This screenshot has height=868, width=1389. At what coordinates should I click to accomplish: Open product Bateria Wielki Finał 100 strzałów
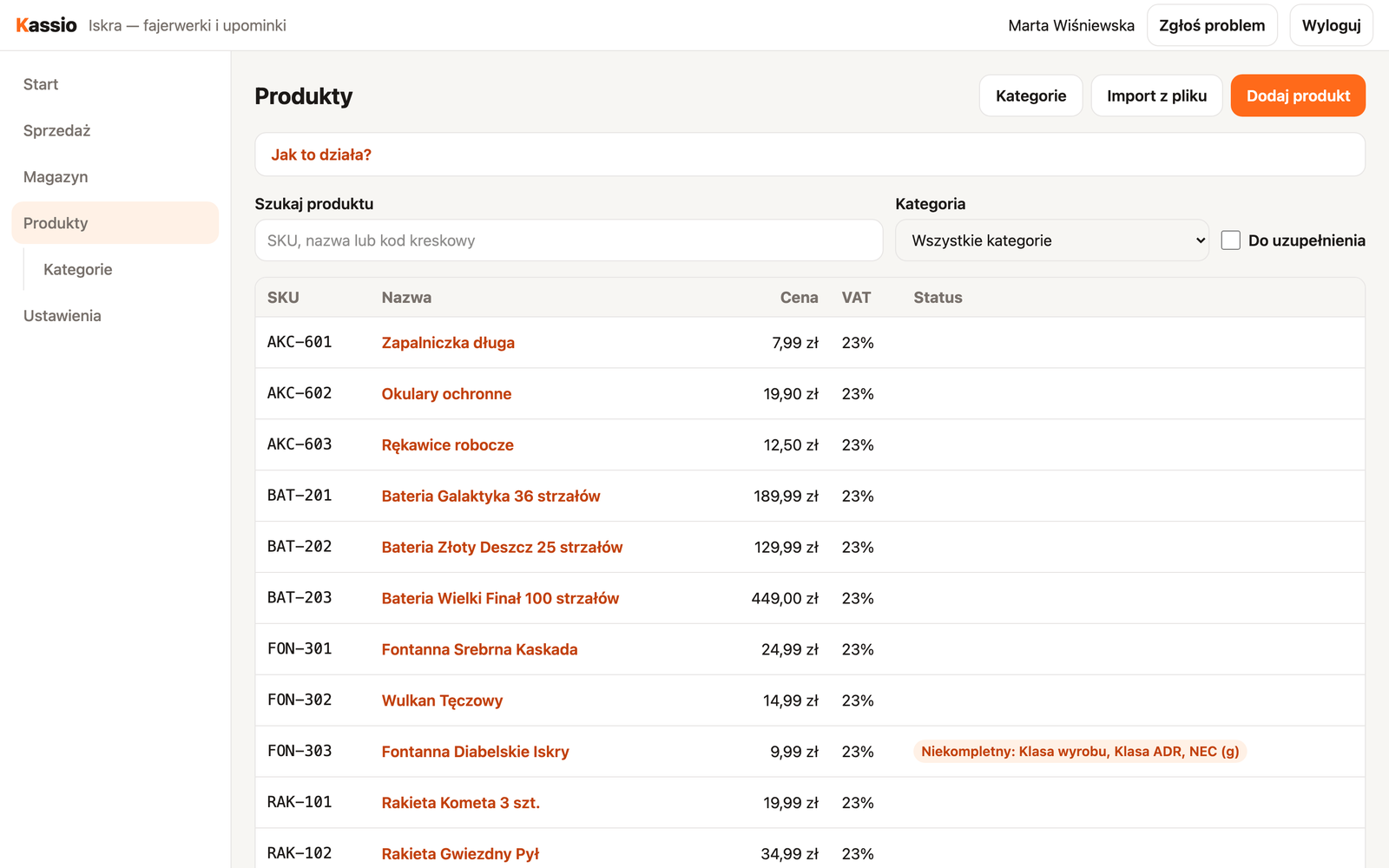pos(500,599)
